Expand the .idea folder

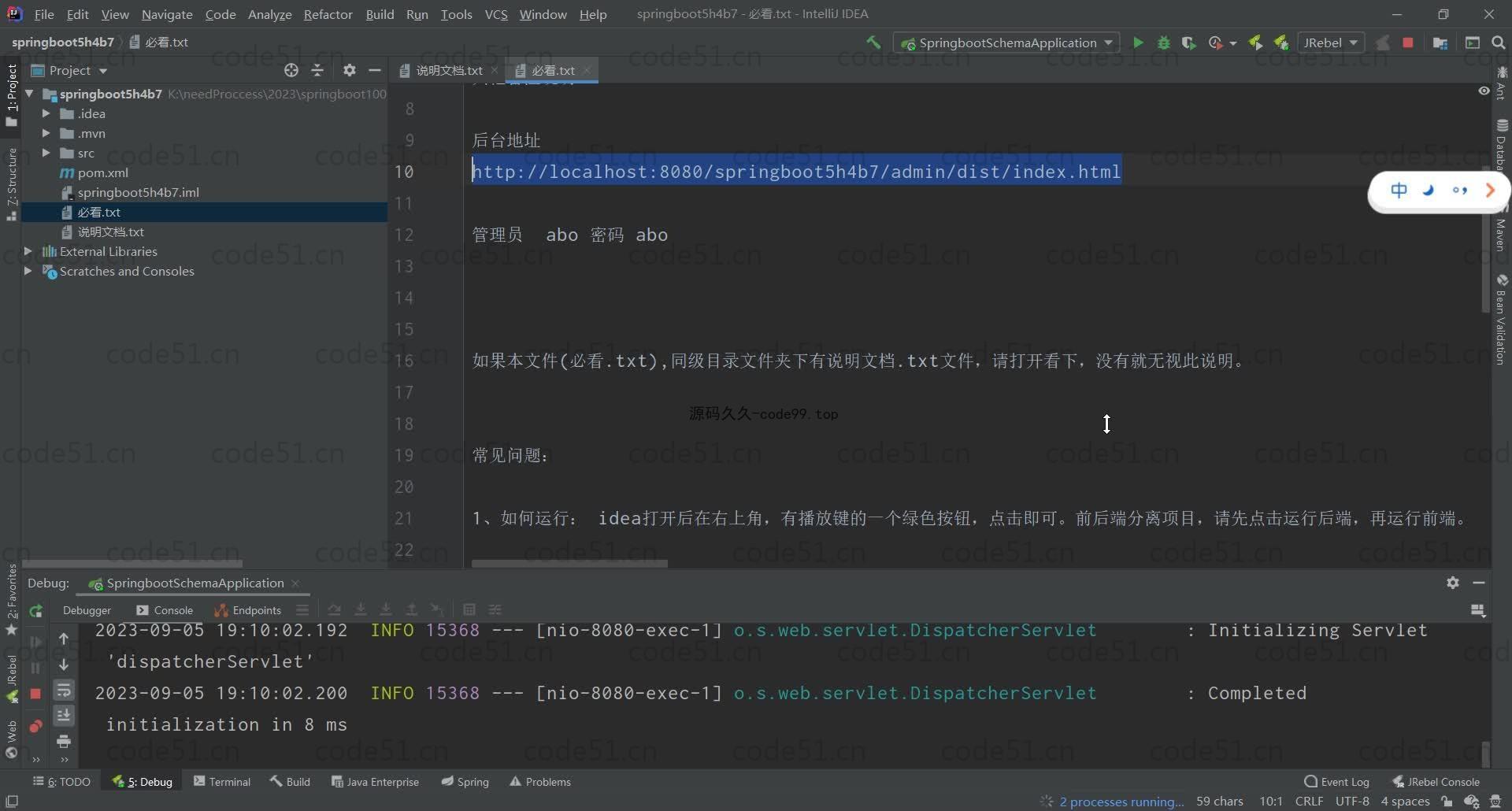(46, 113)
